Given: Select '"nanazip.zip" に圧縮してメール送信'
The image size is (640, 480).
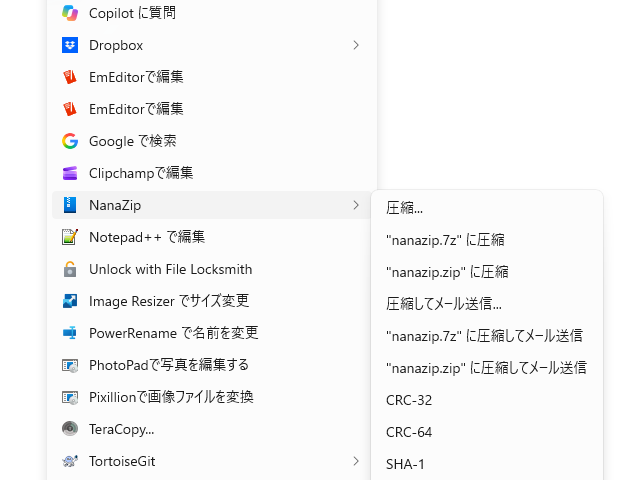Looking at the screenshot, I should [487, 368].
